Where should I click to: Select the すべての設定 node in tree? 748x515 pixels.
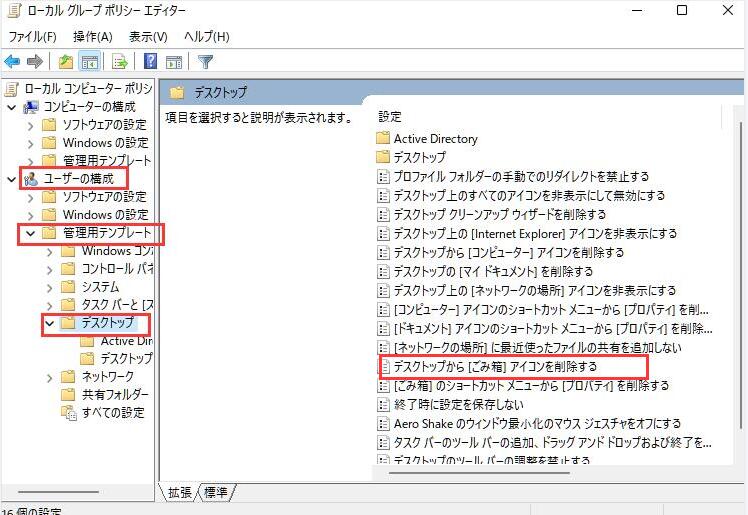(112, 412)
